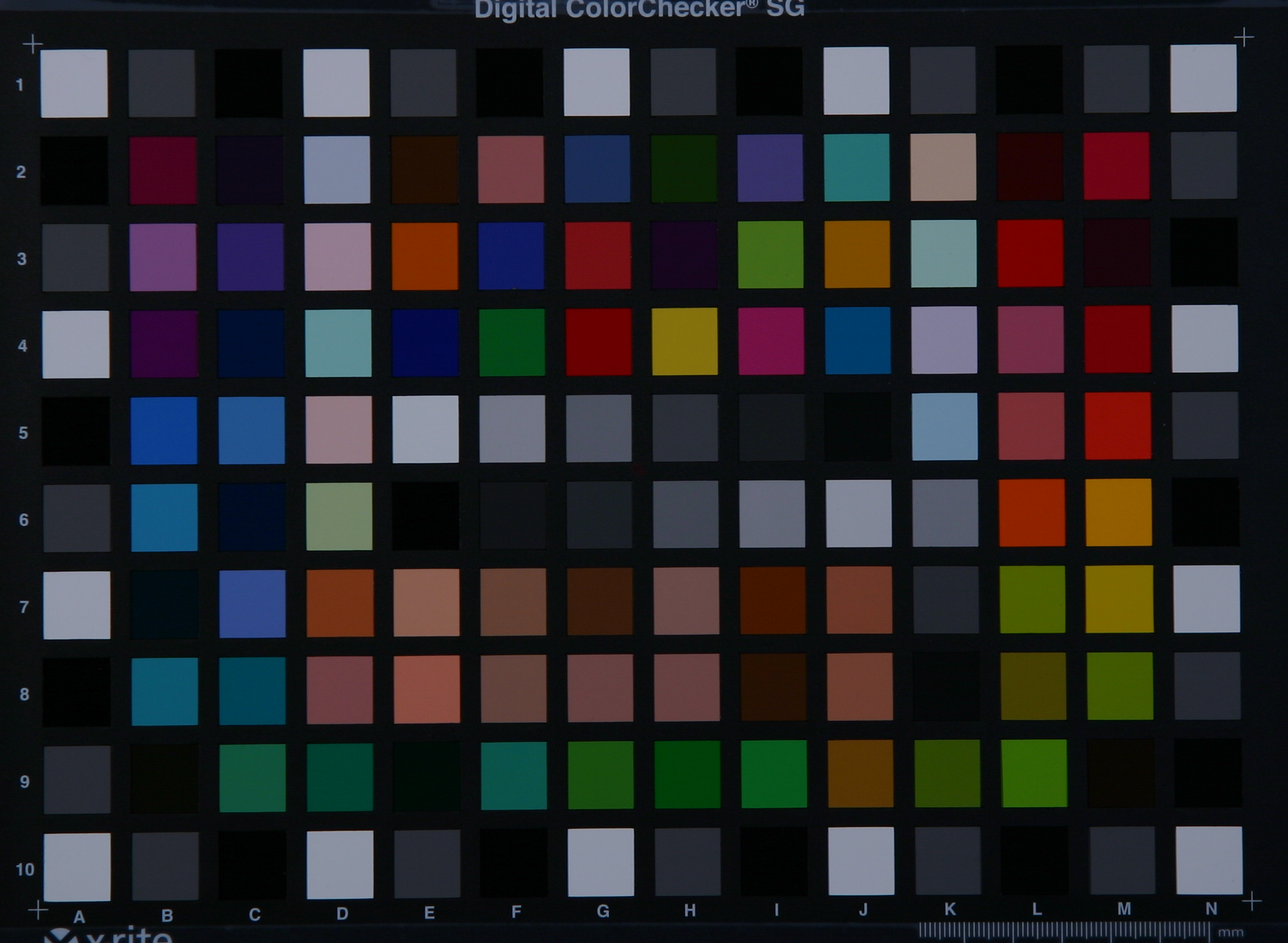Click the top-left registration crosshair mark

(32, 44)
